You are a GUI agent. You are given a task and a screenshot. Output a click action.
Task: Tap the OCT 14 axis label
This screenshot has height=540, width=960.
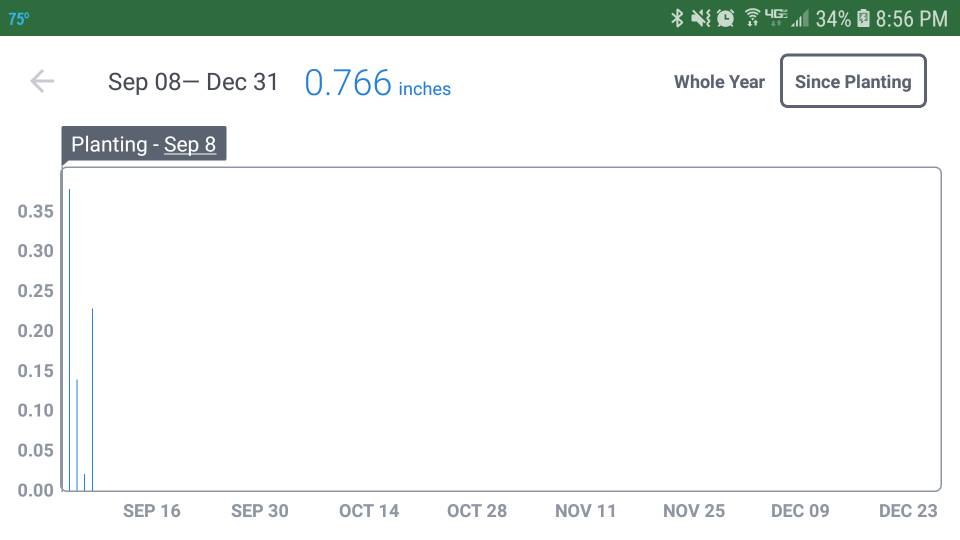(x=369, y=511)
